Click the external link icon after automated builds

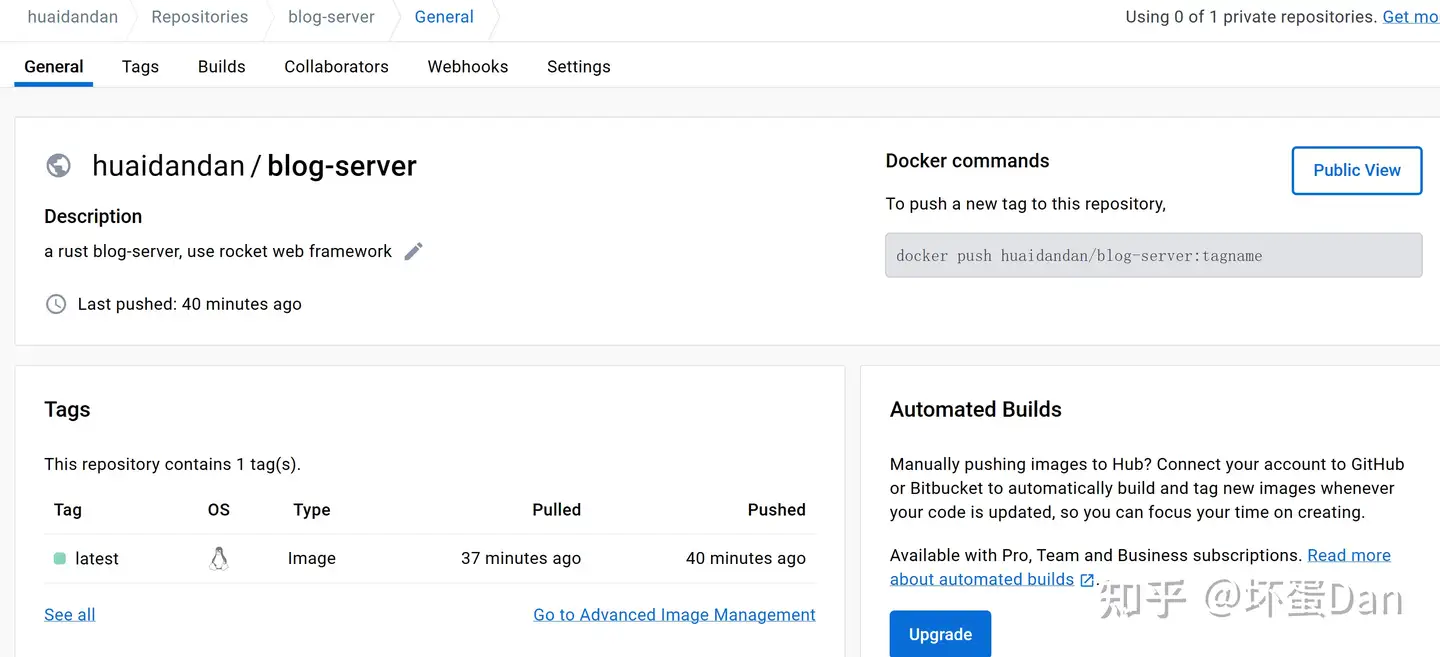coord(1087,580)
